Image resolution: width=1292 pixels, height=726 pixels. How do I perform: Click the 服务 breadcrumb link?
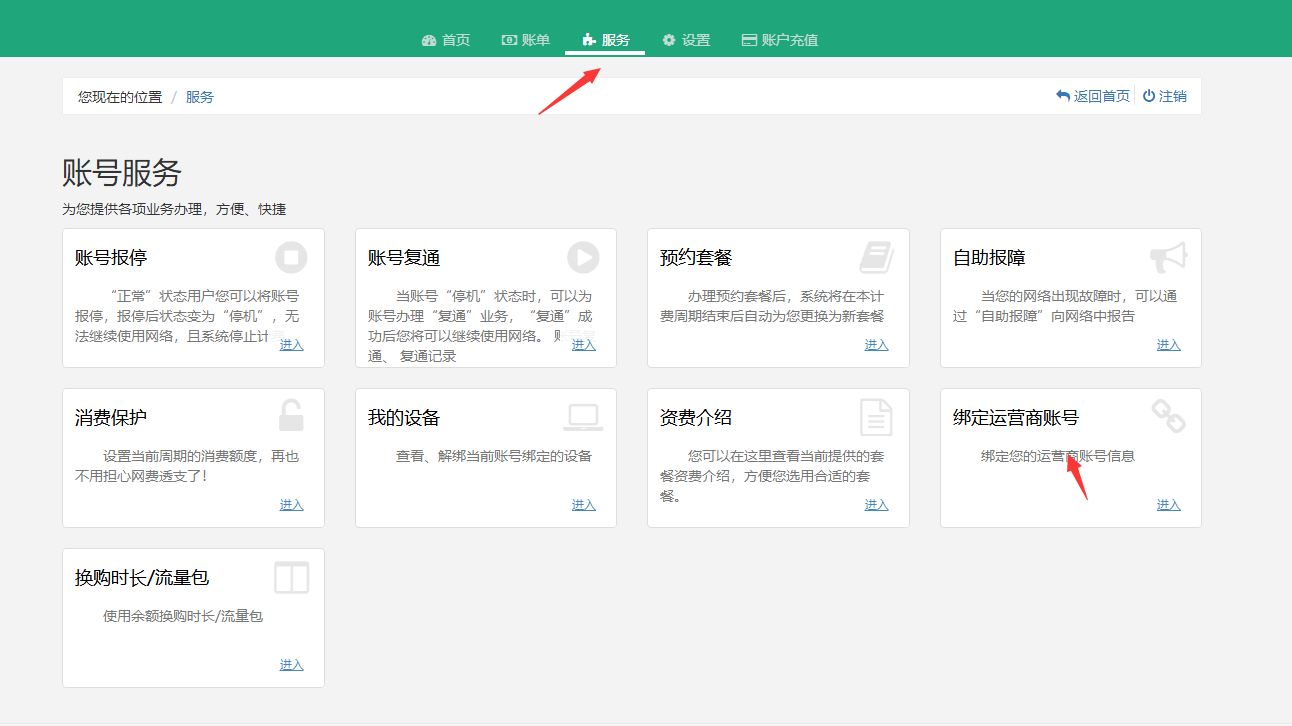tap(200, 97)
